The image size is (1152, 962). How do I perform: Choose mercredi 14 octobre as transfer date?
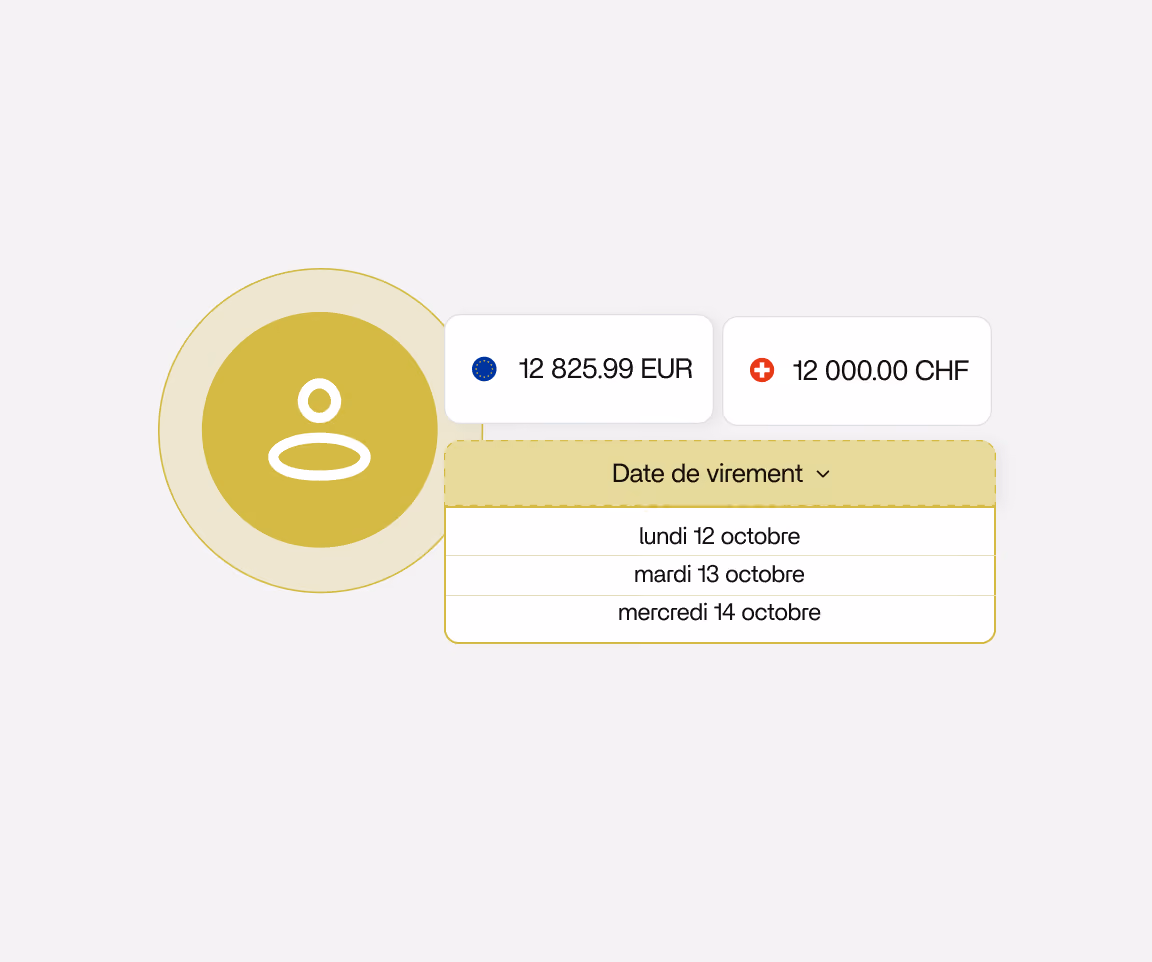click(x=720, y=613)
